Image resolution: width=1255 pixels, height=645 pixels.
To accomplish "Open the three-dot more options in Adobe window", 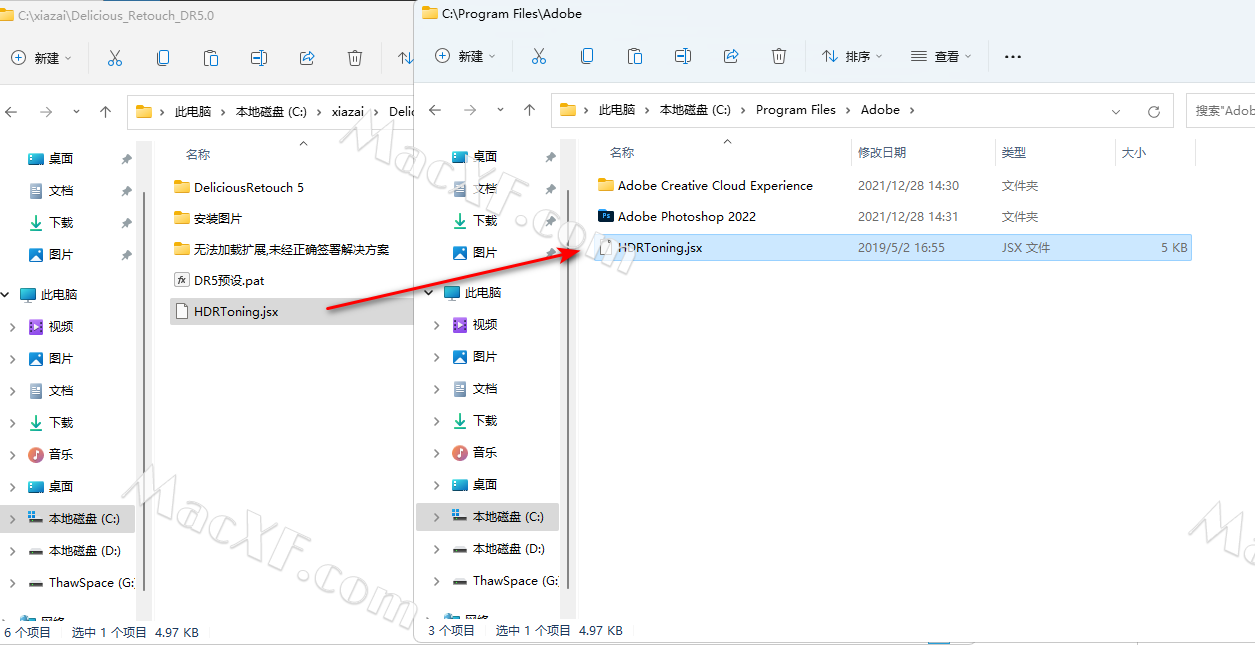I will [1013, 57].
